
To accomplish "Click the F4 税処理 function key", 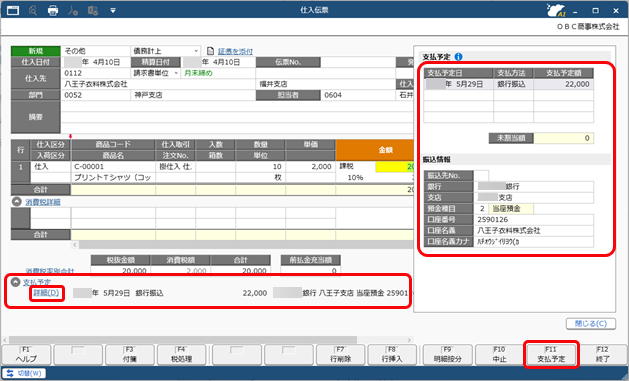I will (x=181, y=355).
